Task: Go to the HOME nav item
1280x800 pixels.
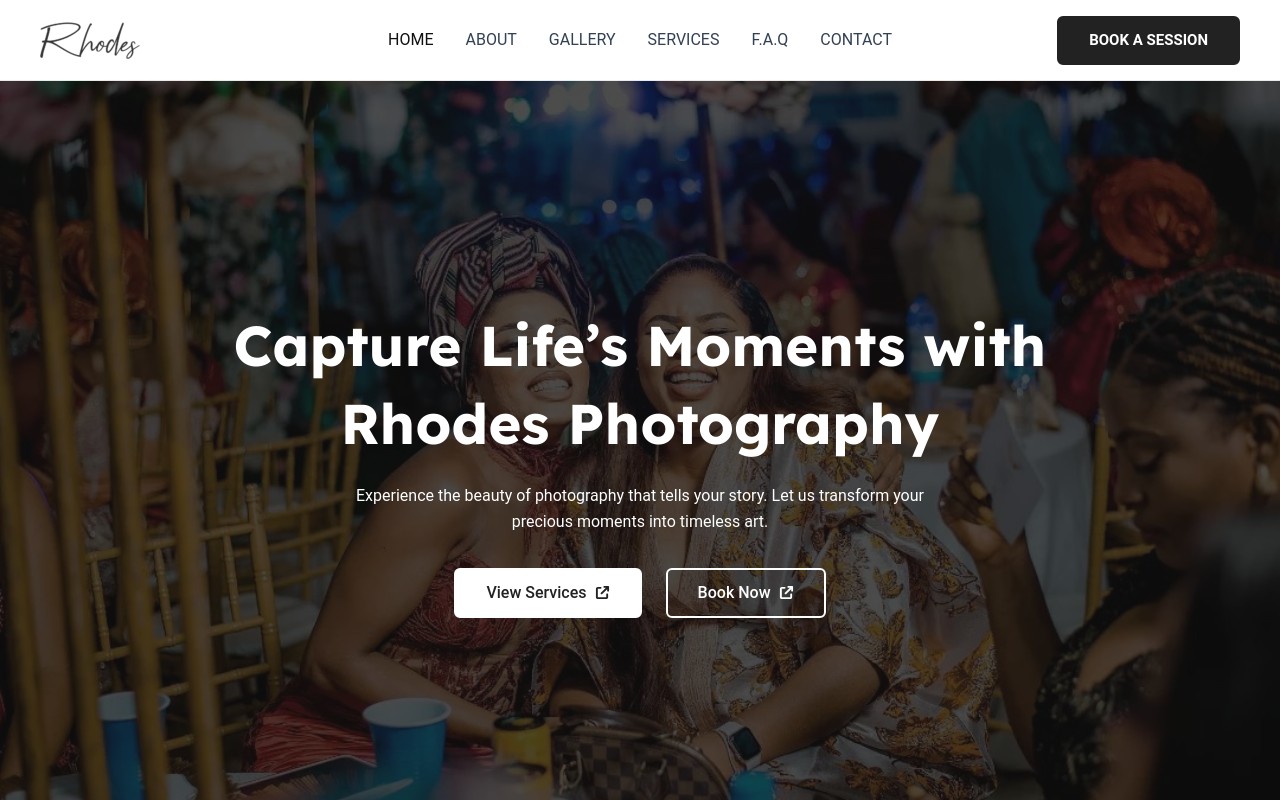Action: (411, 40)
